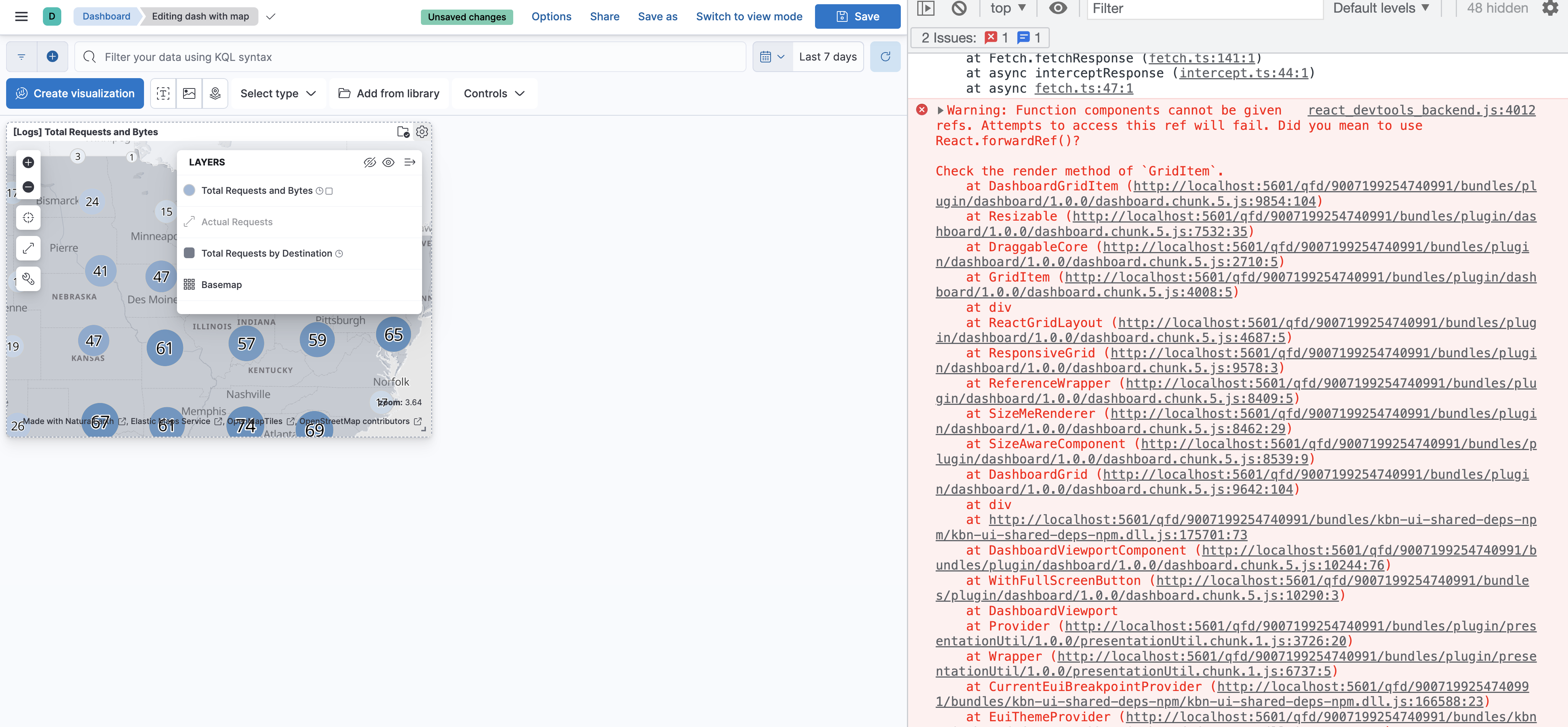1568x727 pixels.
Task: Expand the Select type dropdown
Action: tap(278, 93)
